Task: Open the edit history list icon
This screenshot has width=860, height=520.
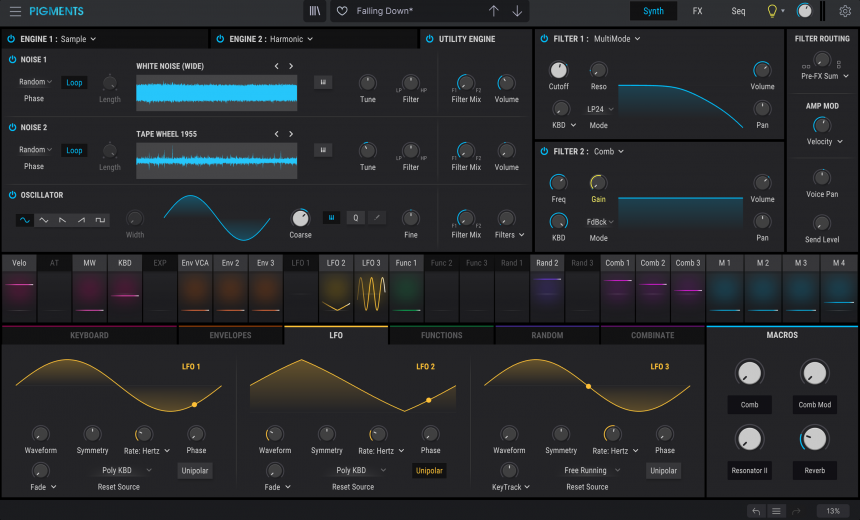Action: [x=776, y=510]
